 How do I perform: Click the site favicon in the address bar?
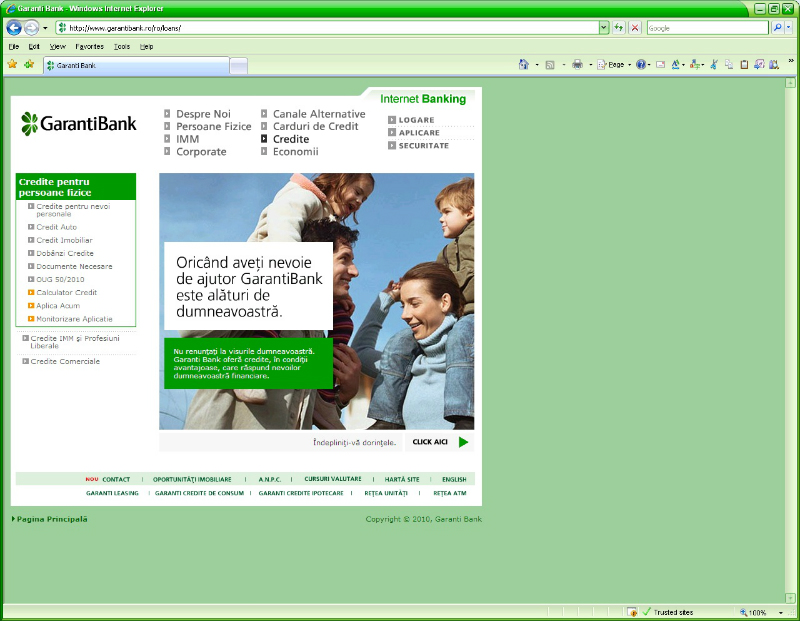pyautogui.click(x=62, y=28)
